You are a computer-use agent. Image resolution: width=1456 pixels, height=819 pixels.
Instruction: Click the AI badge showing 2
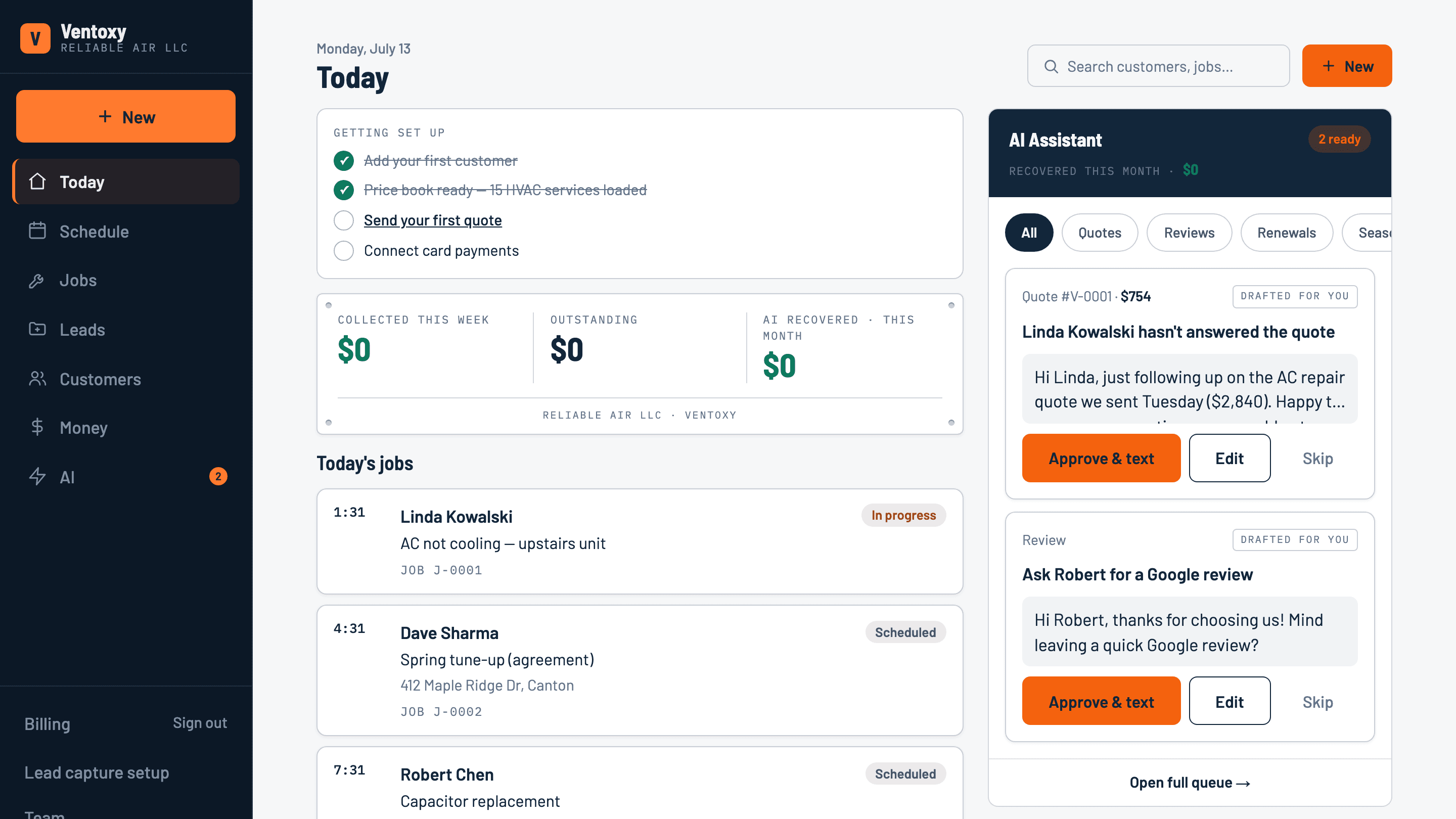[218, 476]
